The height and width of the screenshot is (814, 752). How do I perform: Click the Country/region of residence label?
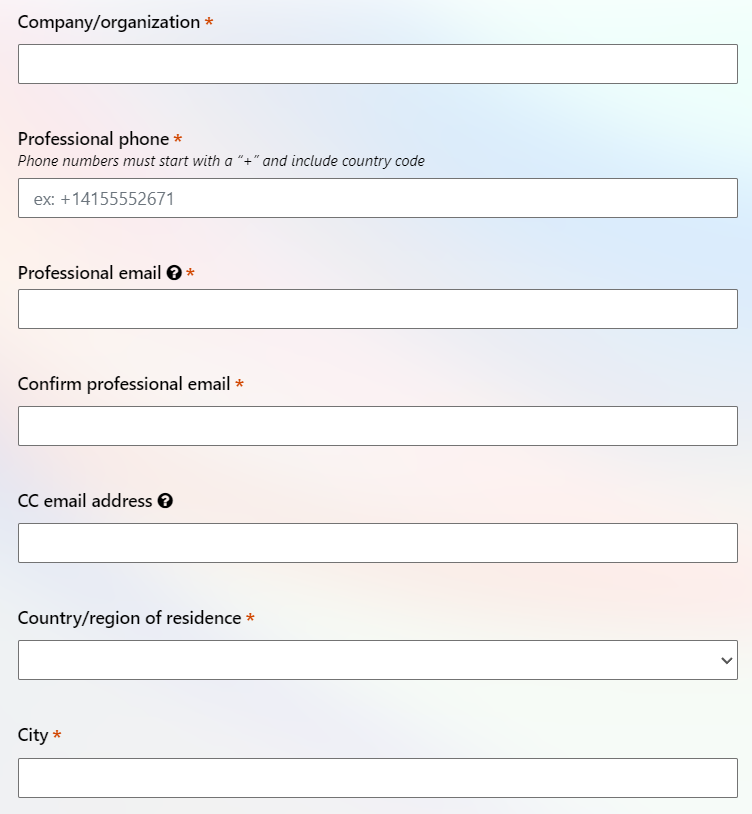pyautogui.click(x=129, y=618)
